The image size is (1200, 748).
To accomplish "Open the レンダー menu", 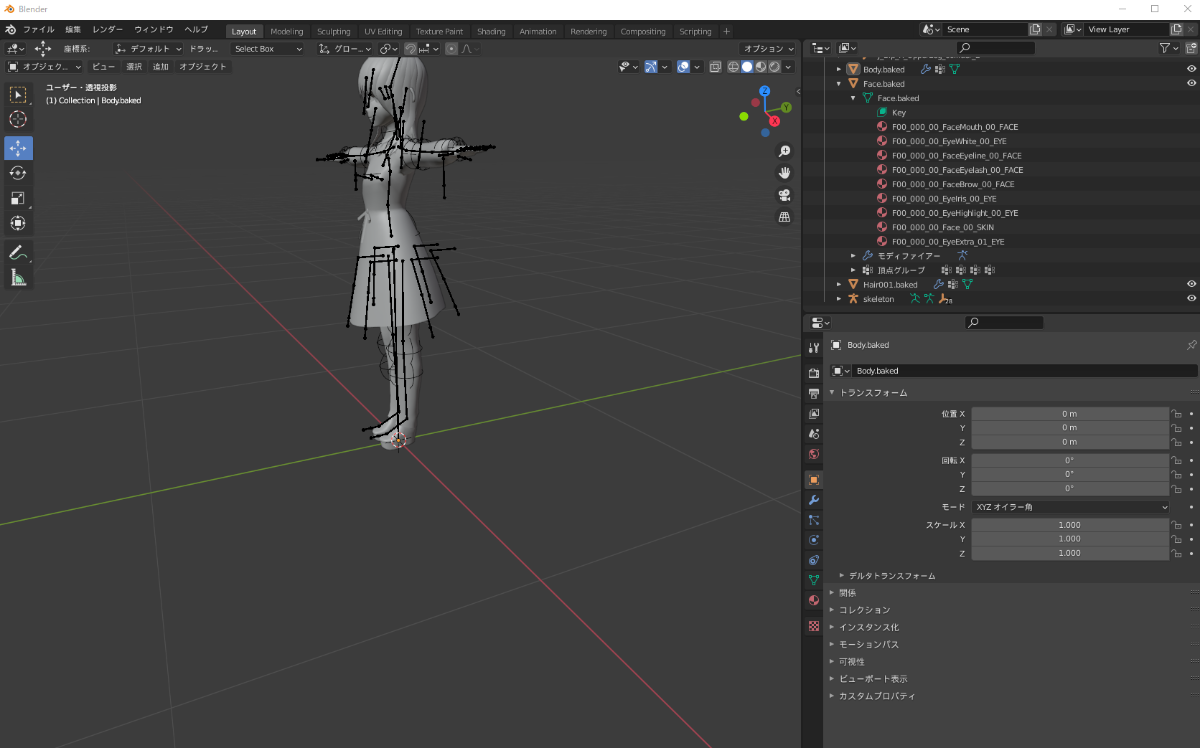I will (108, 30).
